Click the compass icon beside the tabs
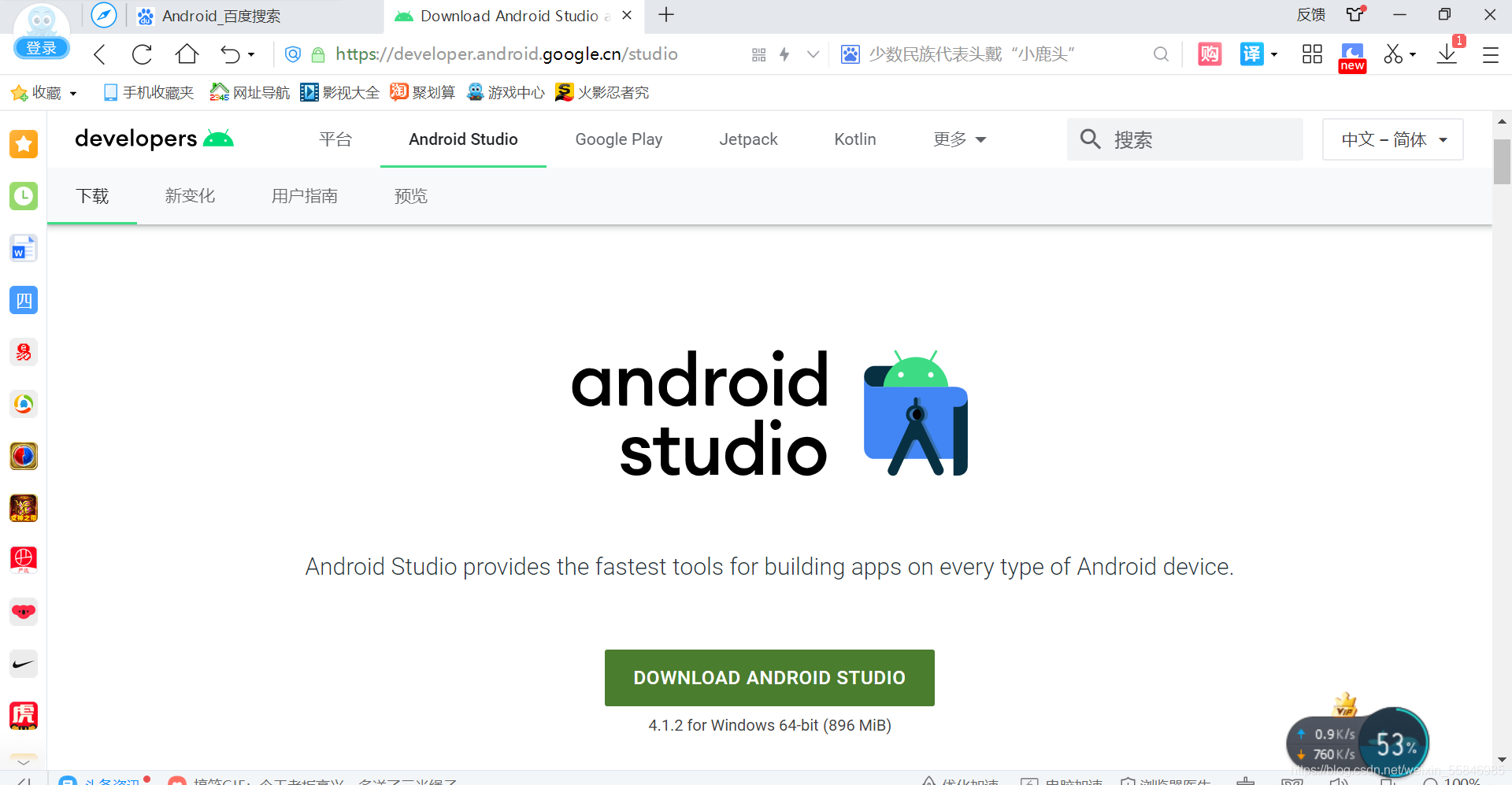This screenshot has width=1512, height=785. click(104, 15)
